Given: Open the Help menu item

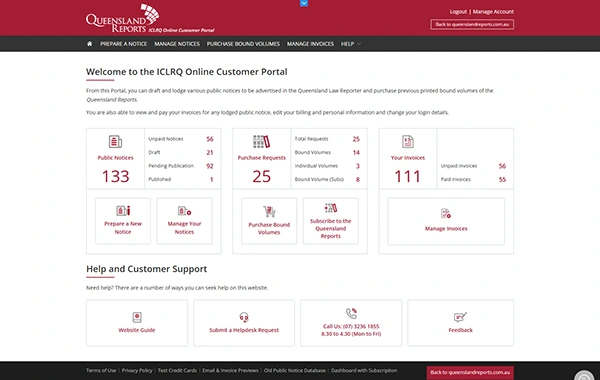Looking at the screenshot, I should [347, 44].
